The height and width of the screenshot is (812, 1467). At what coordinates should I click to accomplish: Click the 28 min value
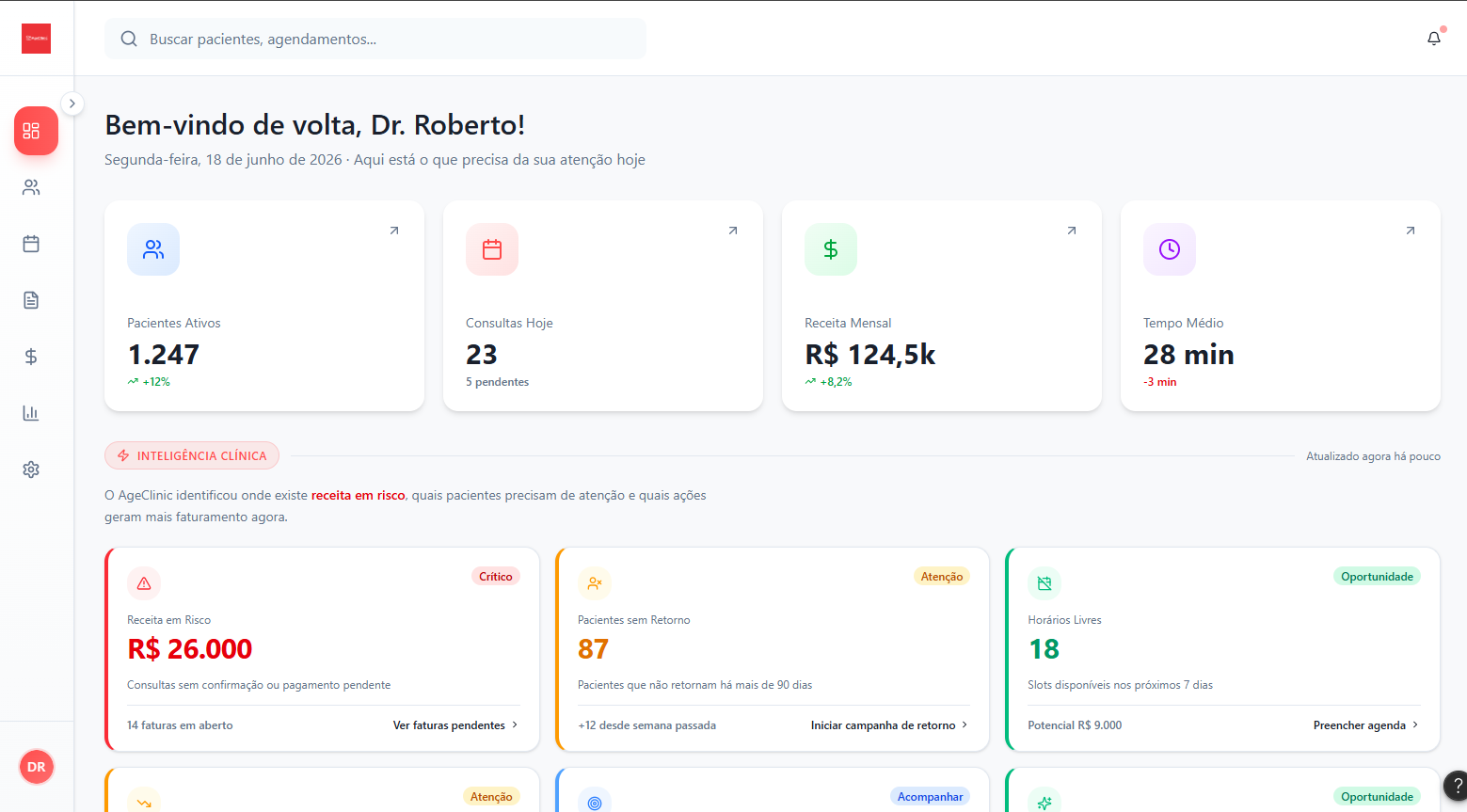coord(1188,355)
